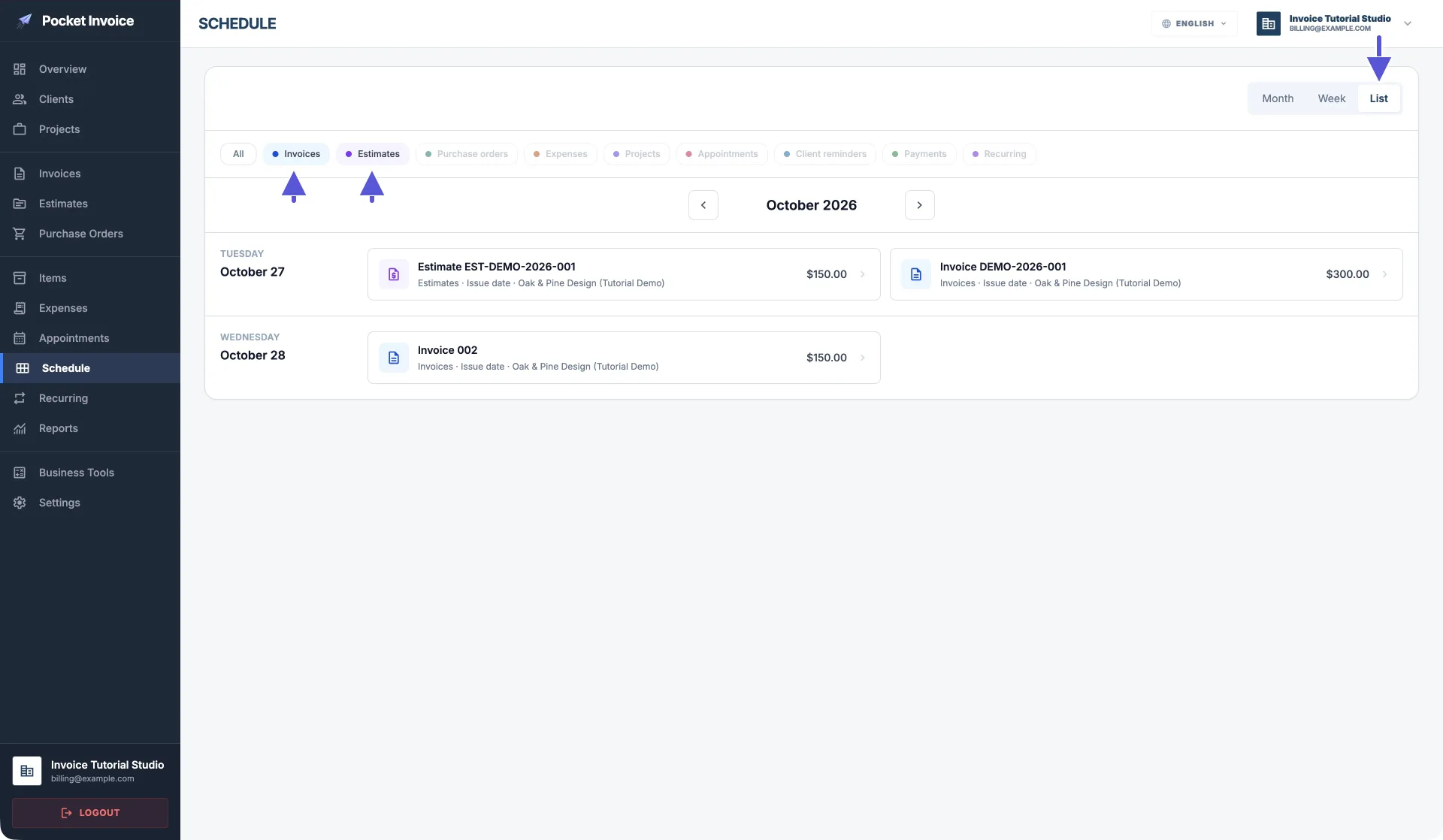
Task: Enable the Appointments filter chip
Action: tap(721, 154)
